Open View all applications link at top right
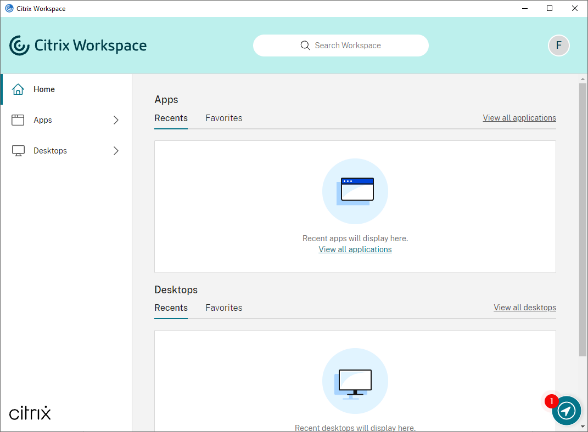Image resolution: width=588 pixels, height=432 pixels. click(x=519, y=118)
